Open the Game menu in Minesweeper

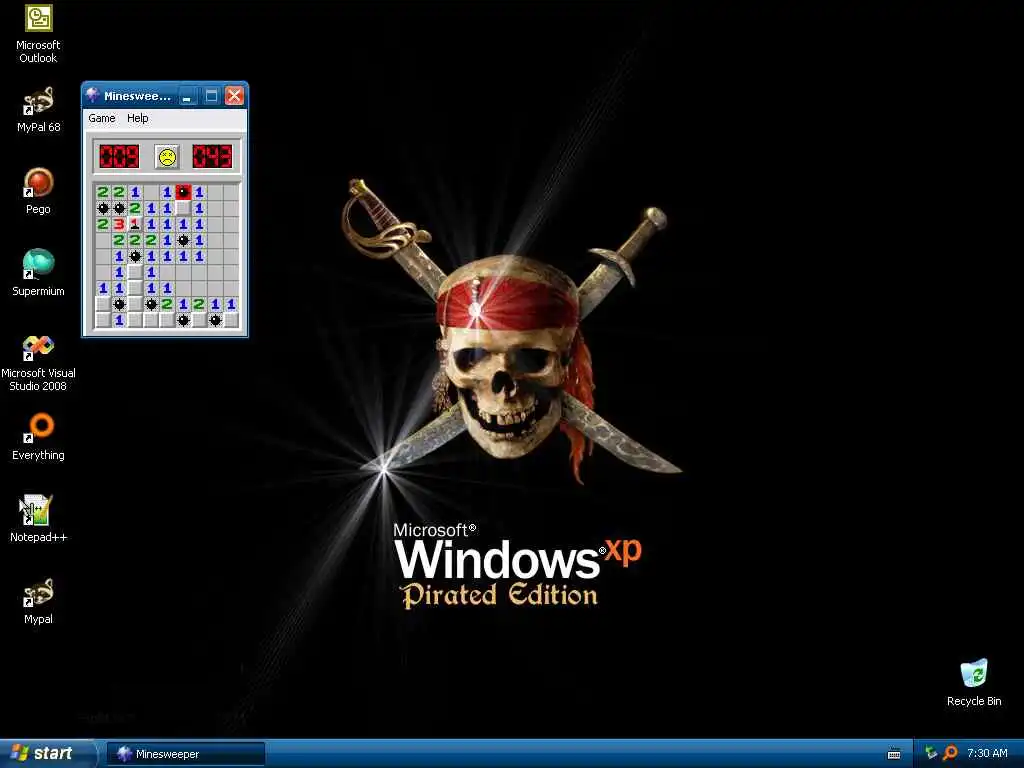click(102, 118)
